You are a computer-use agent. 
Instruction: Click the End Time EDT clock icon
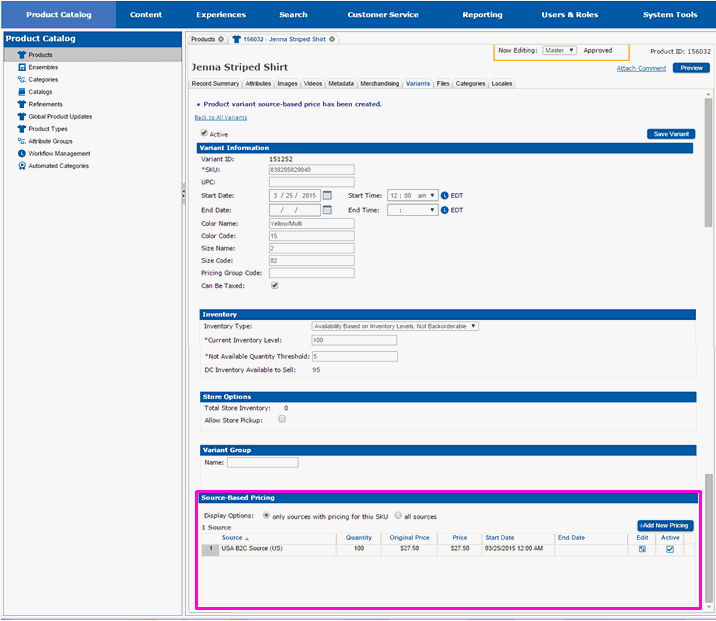tap(444, 210)
